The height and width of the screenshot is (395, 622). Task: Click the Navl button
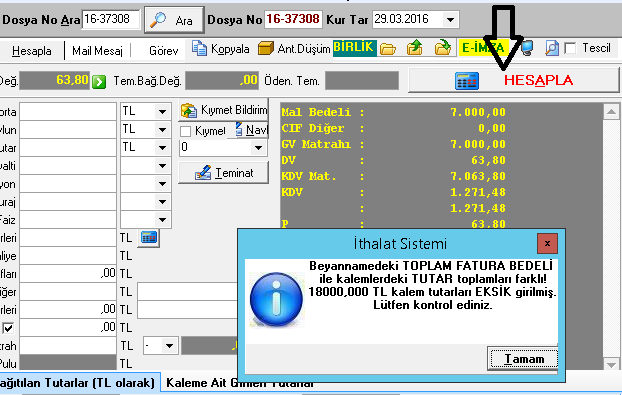click(x=251, y=130)
